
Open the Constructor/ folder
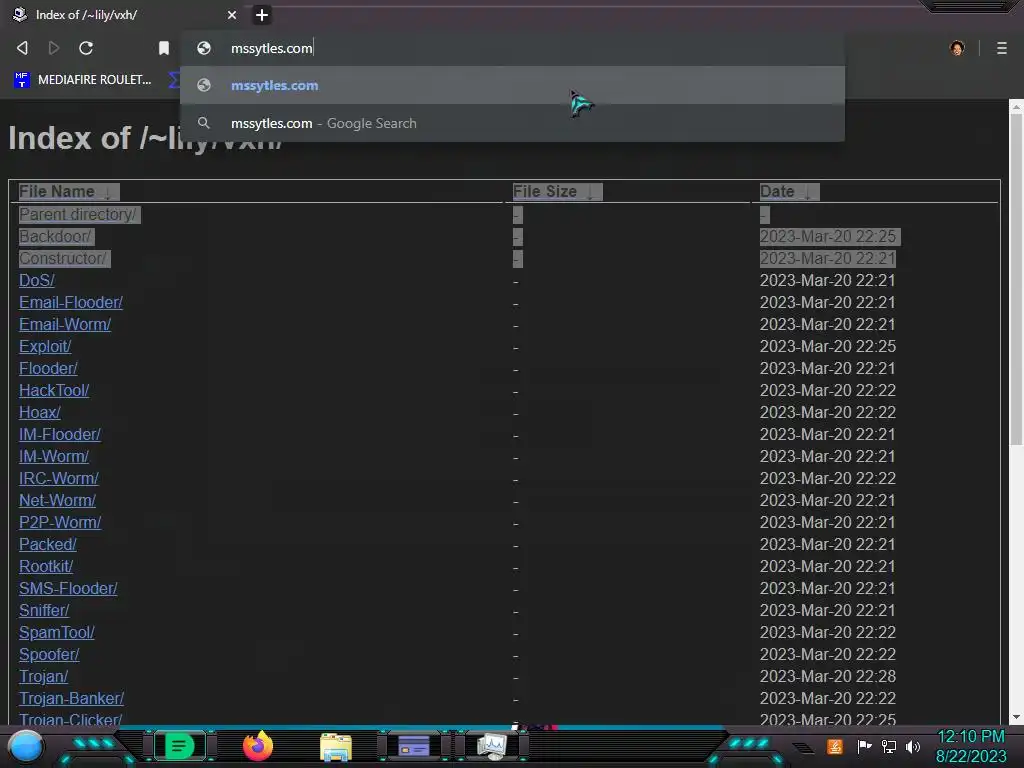63,259
